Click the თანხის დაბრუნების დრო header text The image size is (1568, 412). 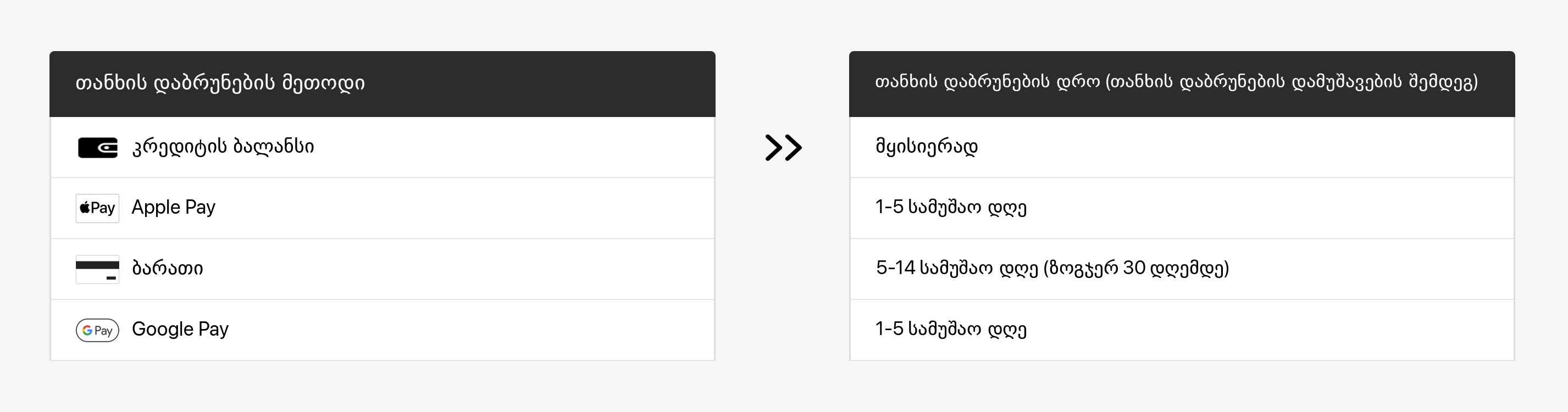[x=987, y=82]
